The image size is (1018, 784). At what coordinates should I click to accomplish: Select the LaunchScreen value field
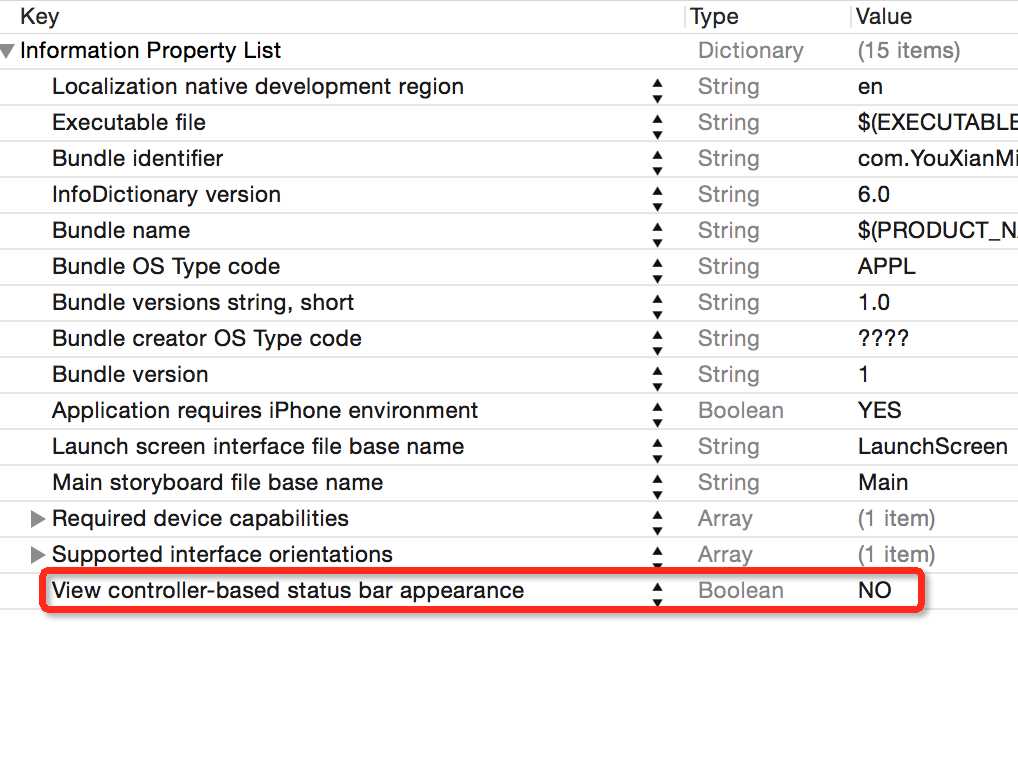(x=932, y=446)
